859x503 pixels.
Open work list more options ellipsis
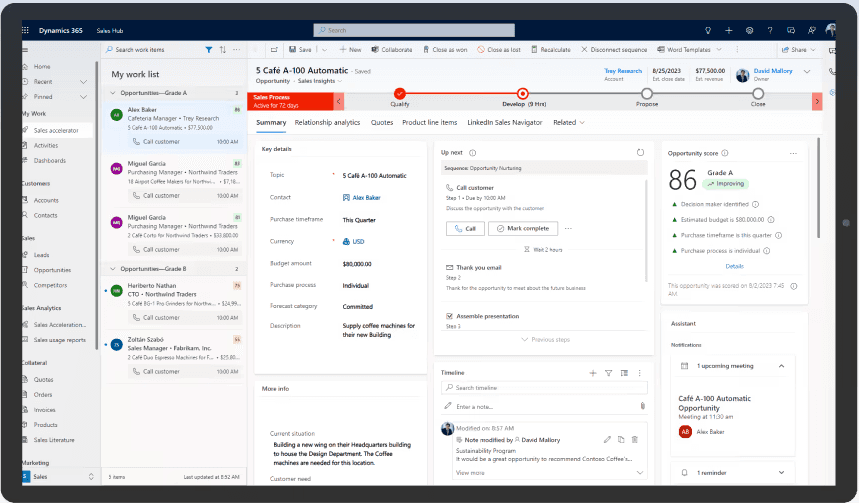click(237, 50)
